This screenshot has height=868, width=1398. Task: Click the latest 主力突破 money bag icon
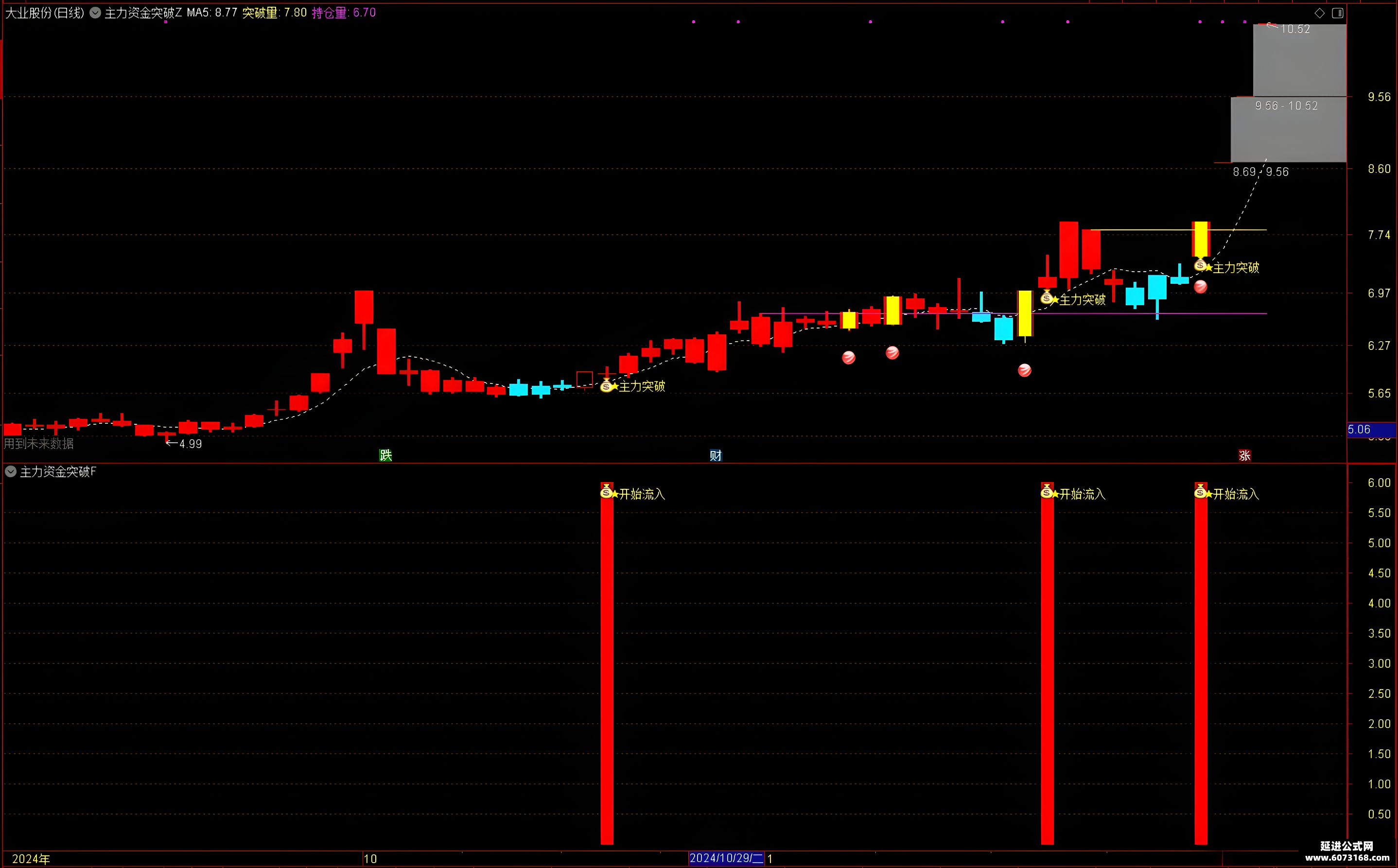click(x=1200, y=265)
